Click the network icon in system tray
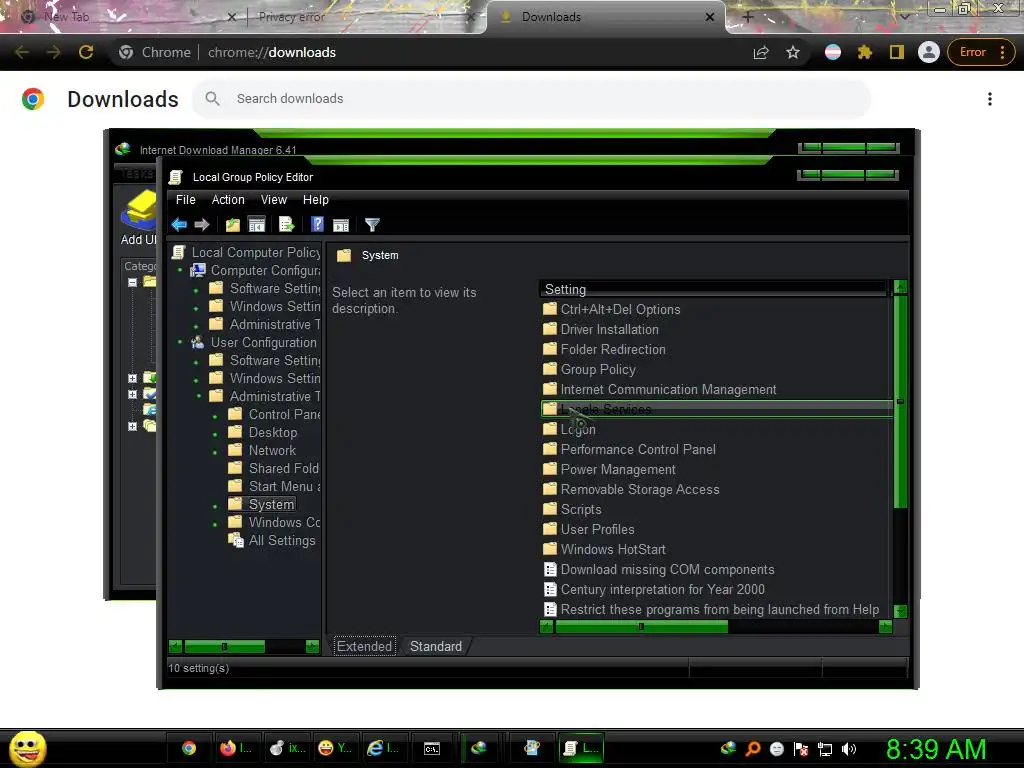This screenshot has width=1024, height=768. 825,749
